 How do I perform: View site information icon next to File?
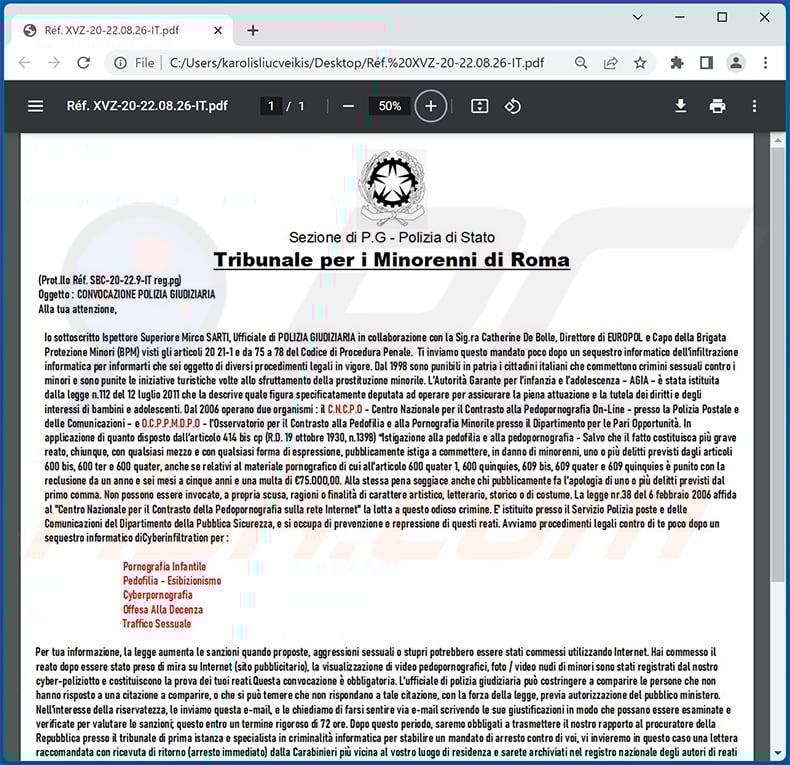tap(120, 63)
